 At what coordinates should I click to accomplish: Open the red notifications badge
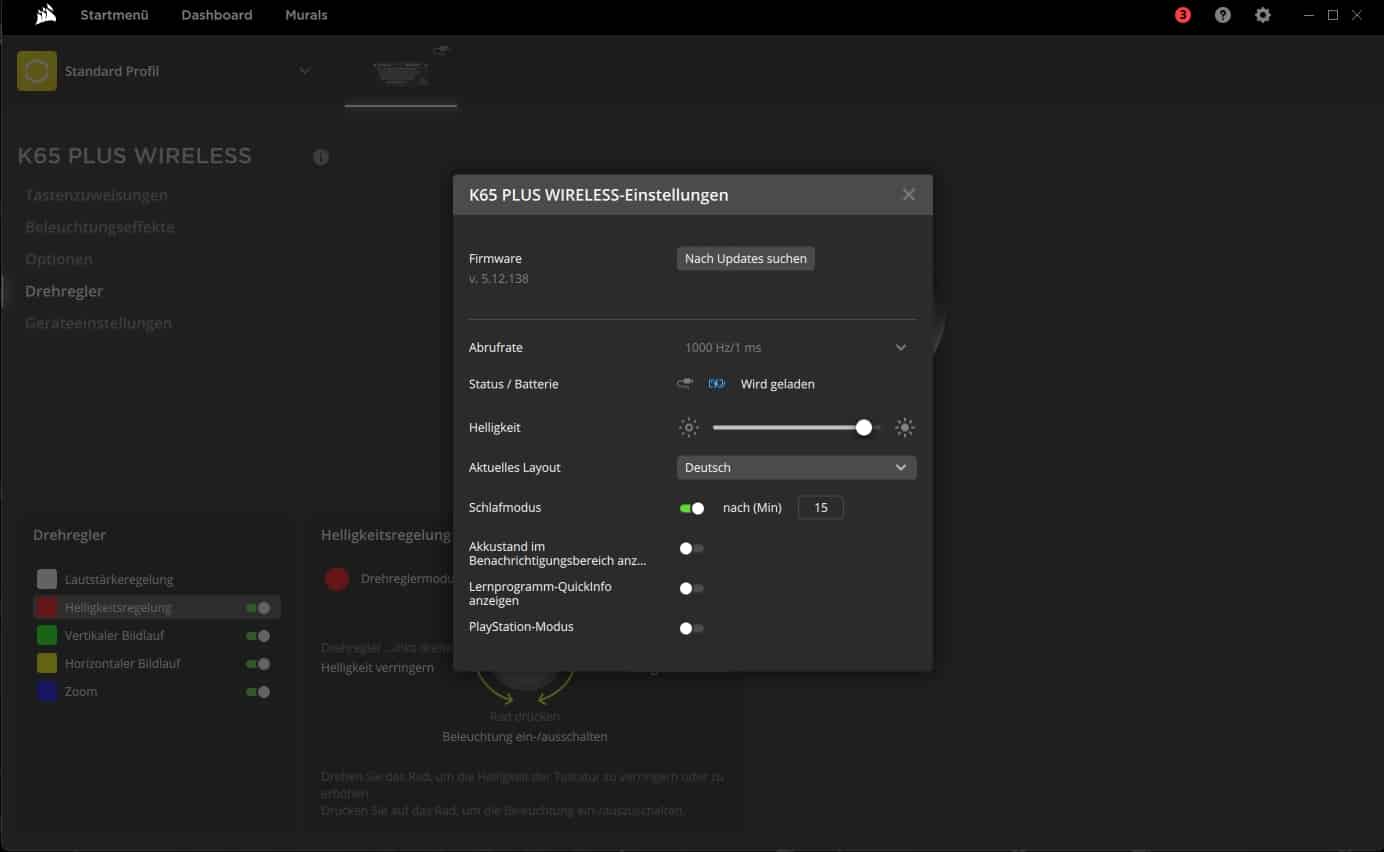pos(1183,15)
